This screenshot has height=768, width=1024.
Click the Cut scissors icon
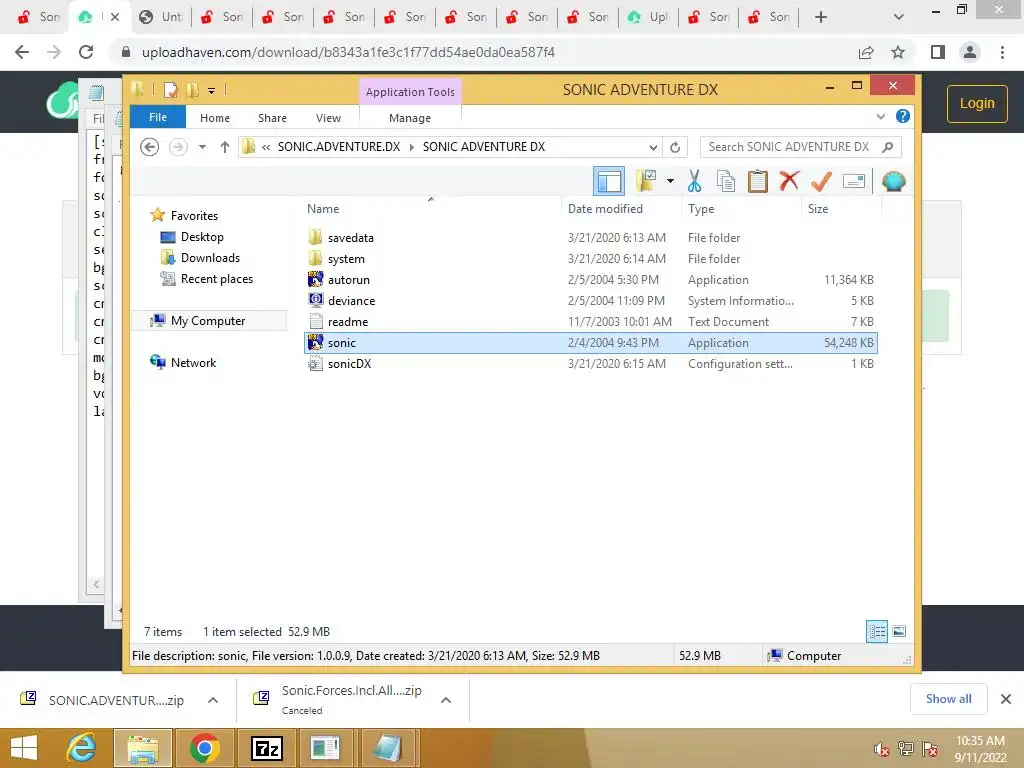click(694, 181)
